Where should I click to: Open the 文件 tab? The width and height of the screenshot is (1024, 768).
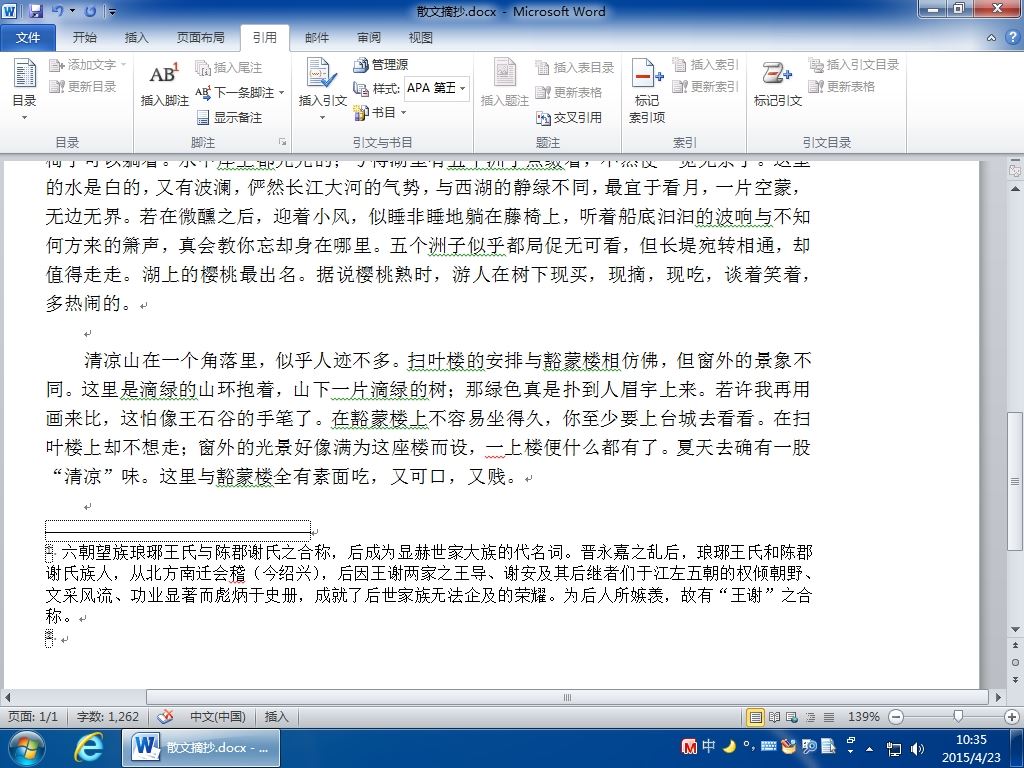tap(27, 37)
